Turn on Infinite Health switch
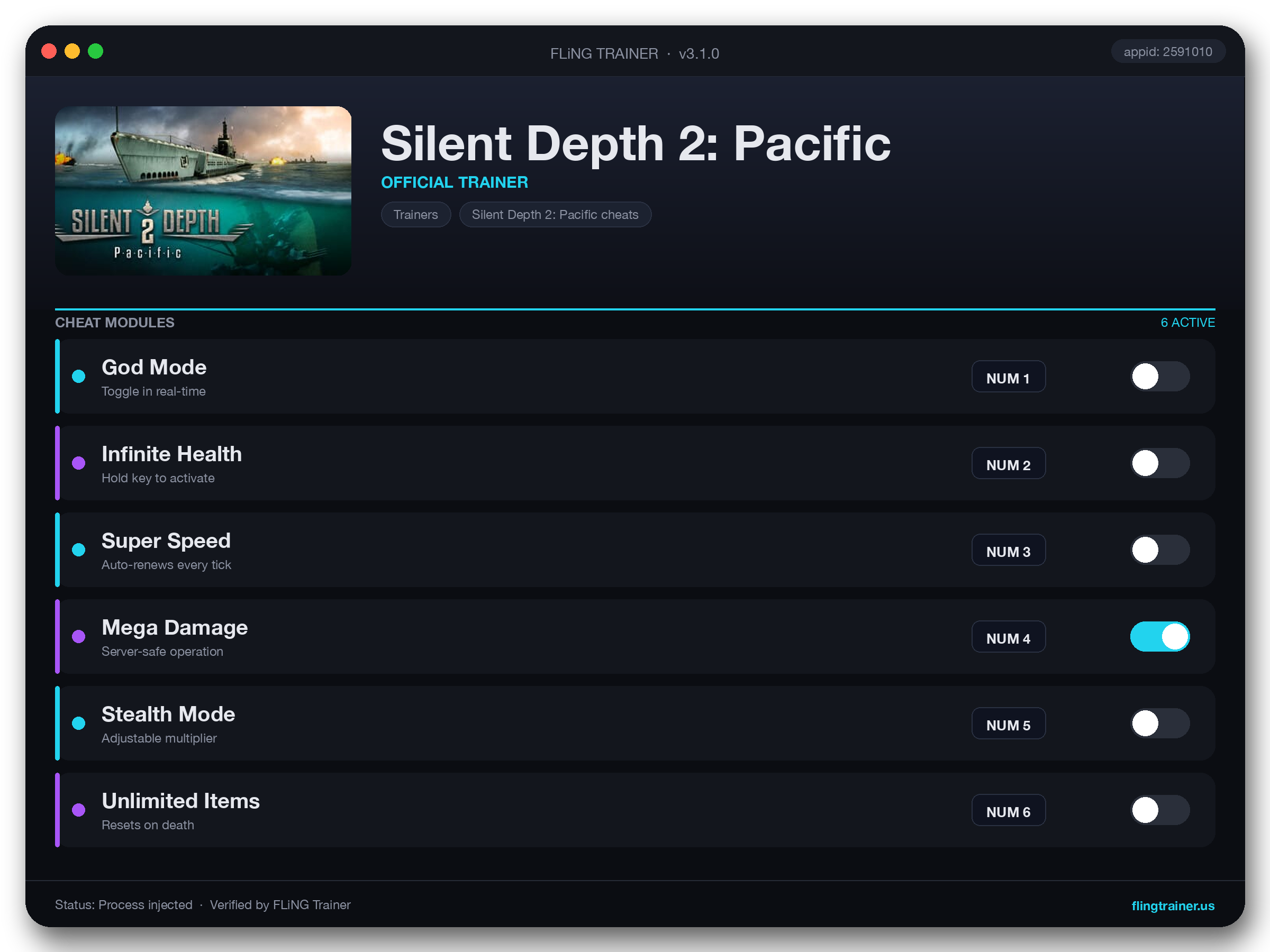This screenshot has width=1270, height=952. pos(1160,463)
